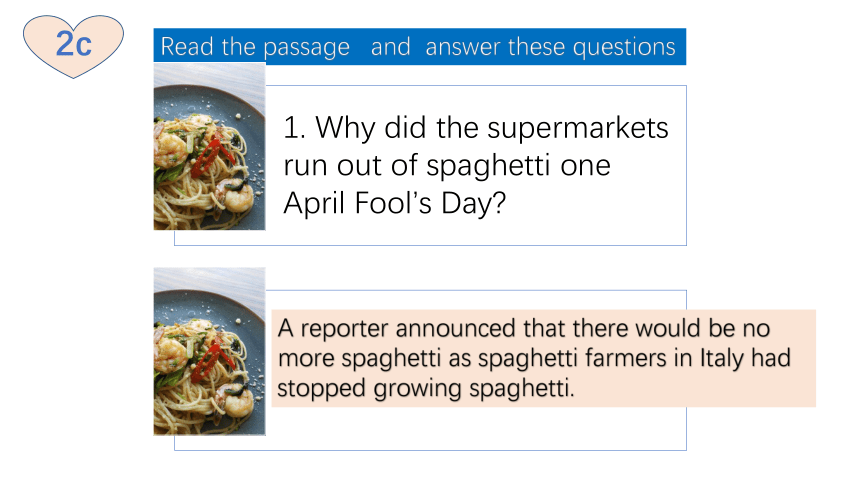Viewport: 860px width, 484px height.
Task: Click the 'stopped growing spaghetti.' line
Action: click(426, 388)
